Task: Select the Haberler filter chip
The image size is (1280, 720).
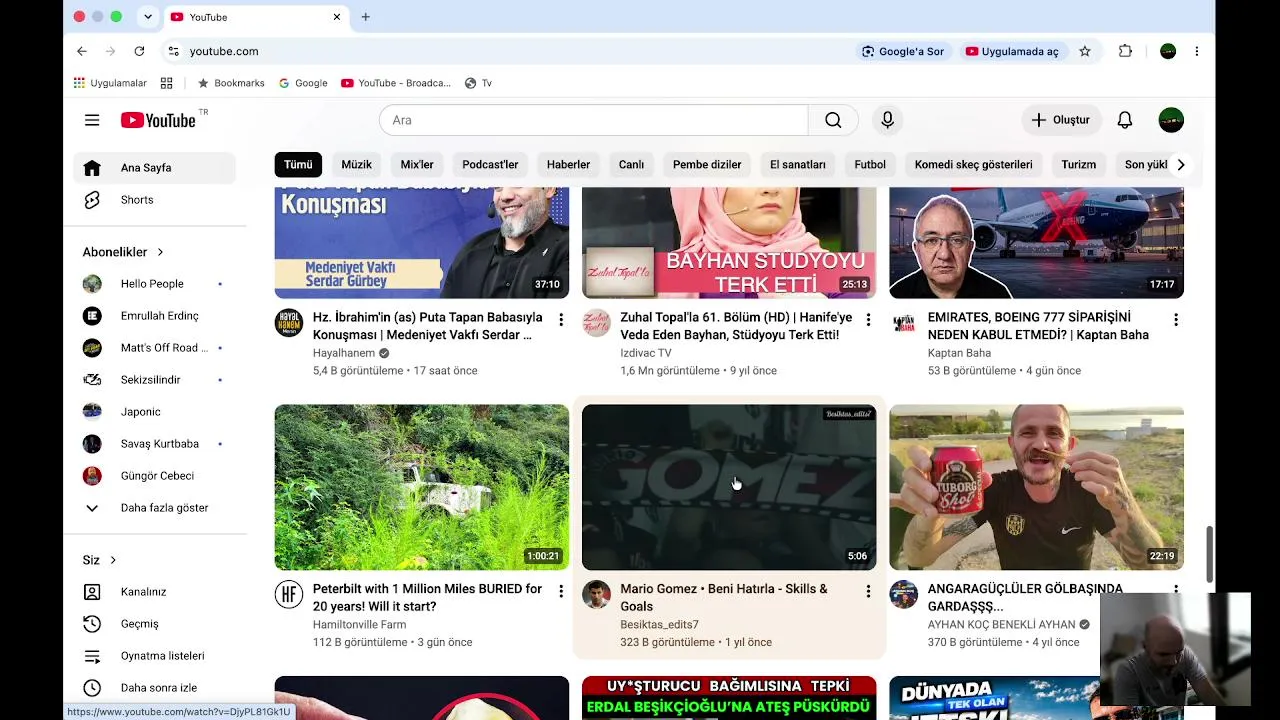Action: click(x=568, y=165)
